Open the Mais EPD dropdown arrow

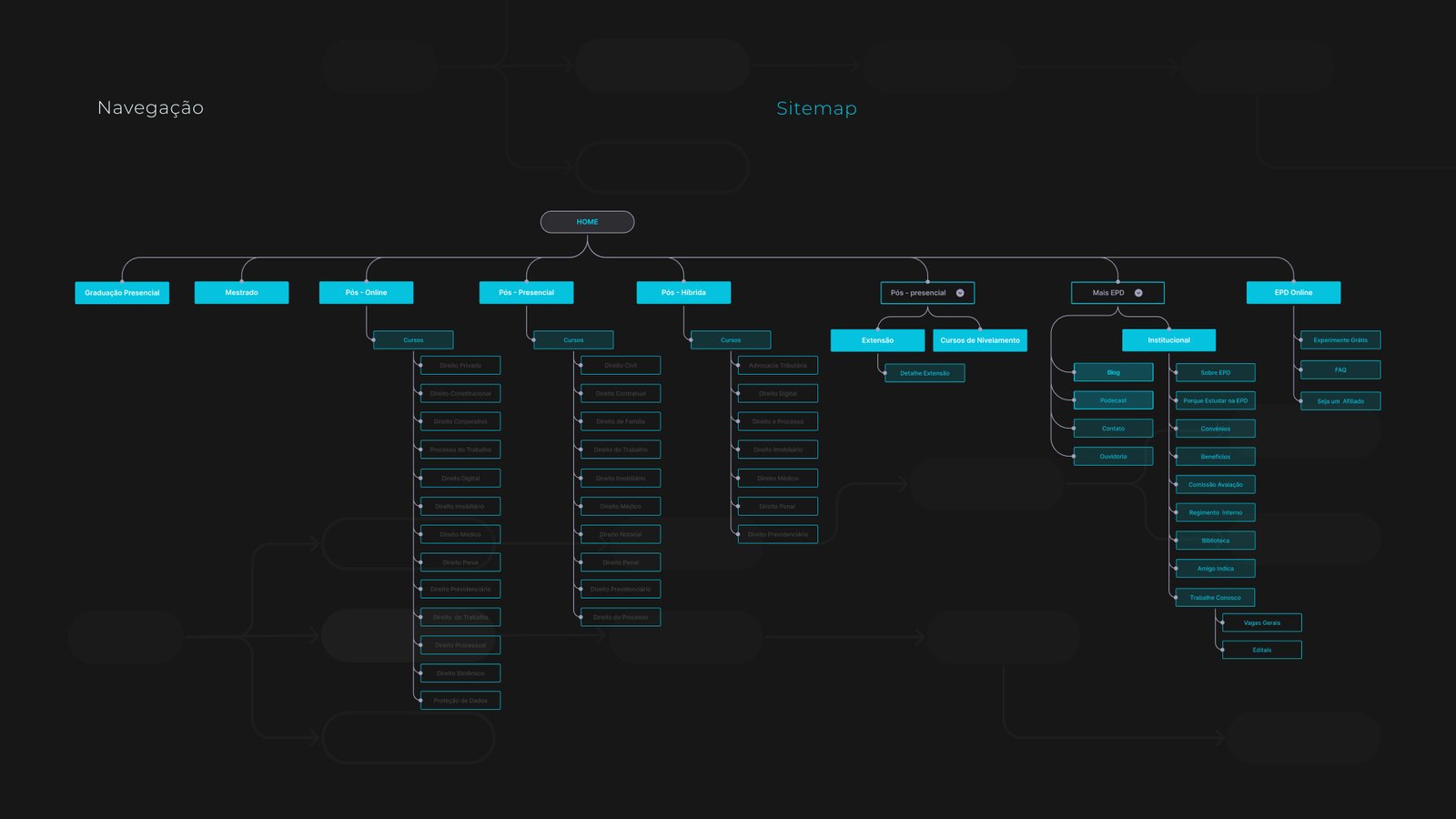(1138, 293)
